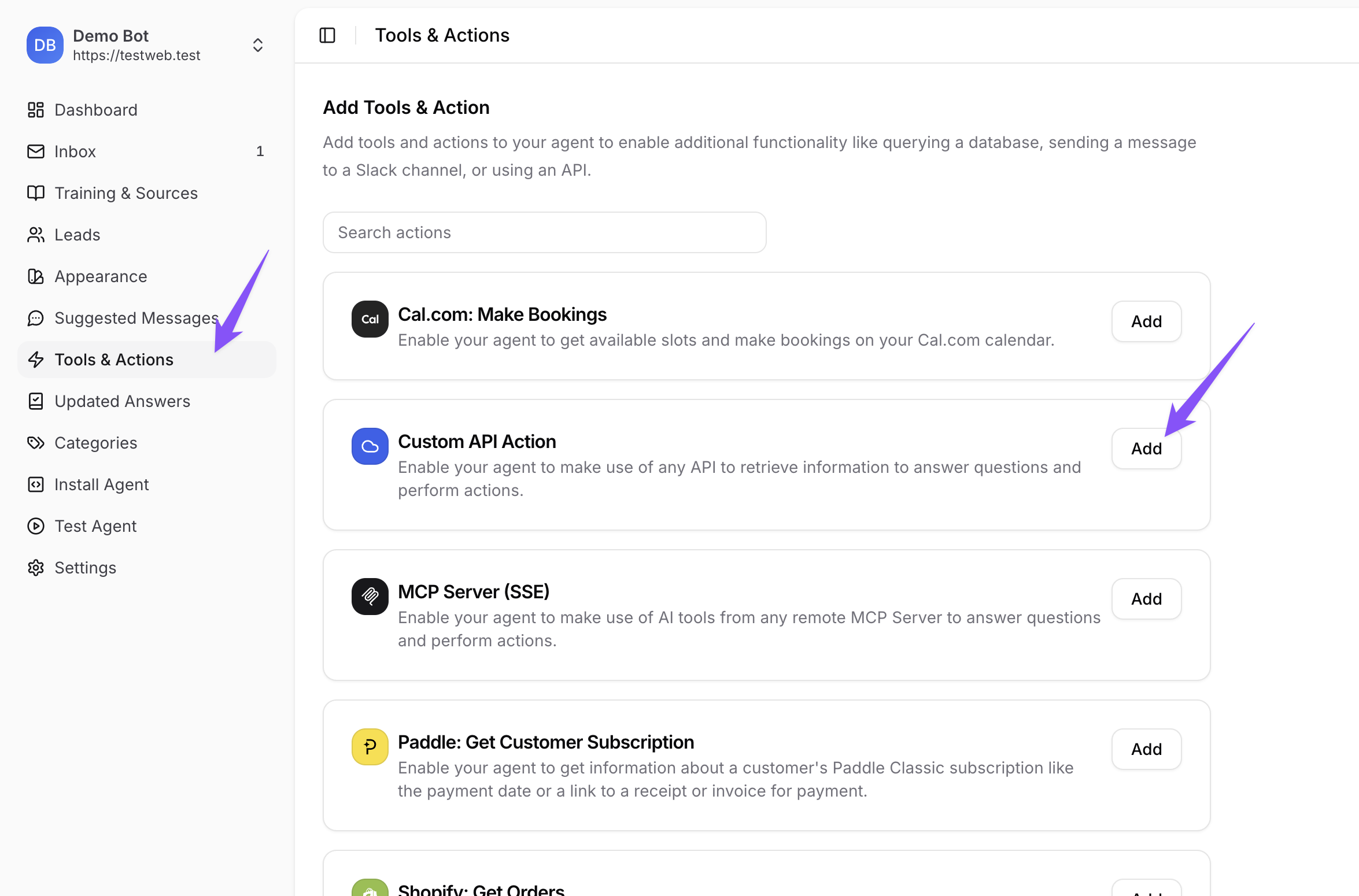Open Training & Sources page
Viewport: 1359px width, 896px height.
pos(126,193)
